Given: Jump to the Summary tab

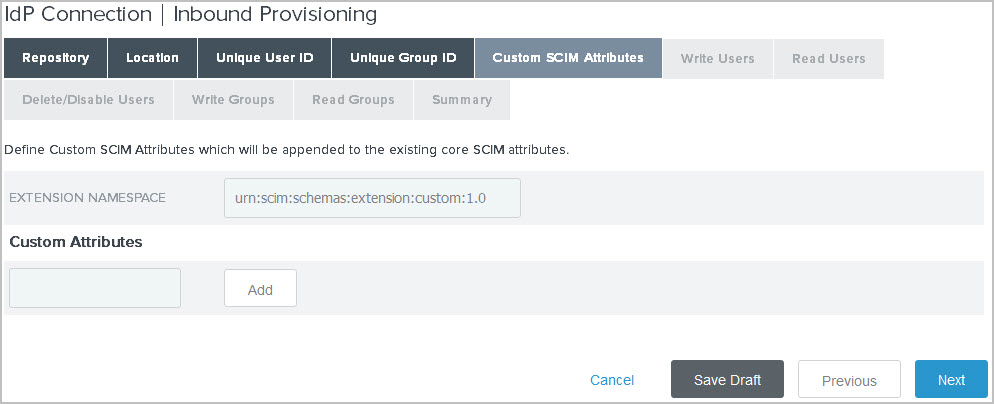Looking at the screenshot, I should (462, 100).
